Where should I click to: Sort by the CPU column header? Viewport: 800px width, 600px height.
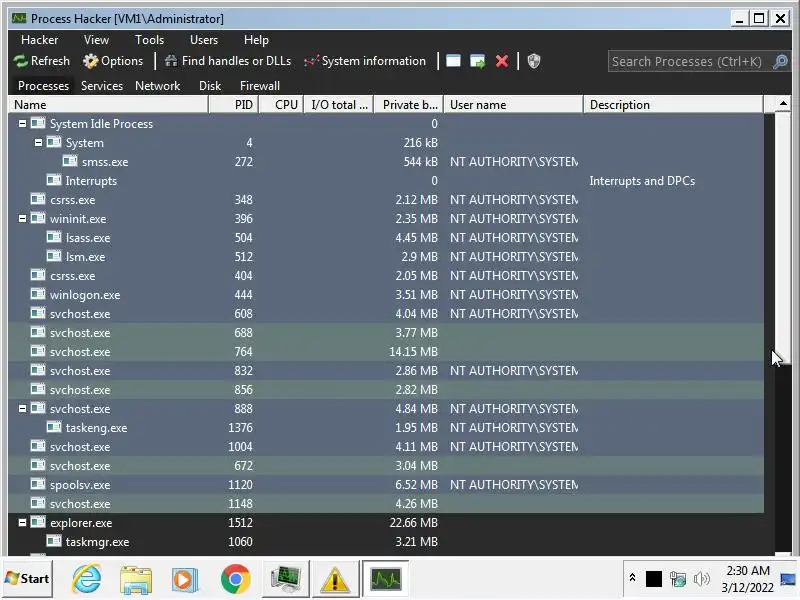281,105
